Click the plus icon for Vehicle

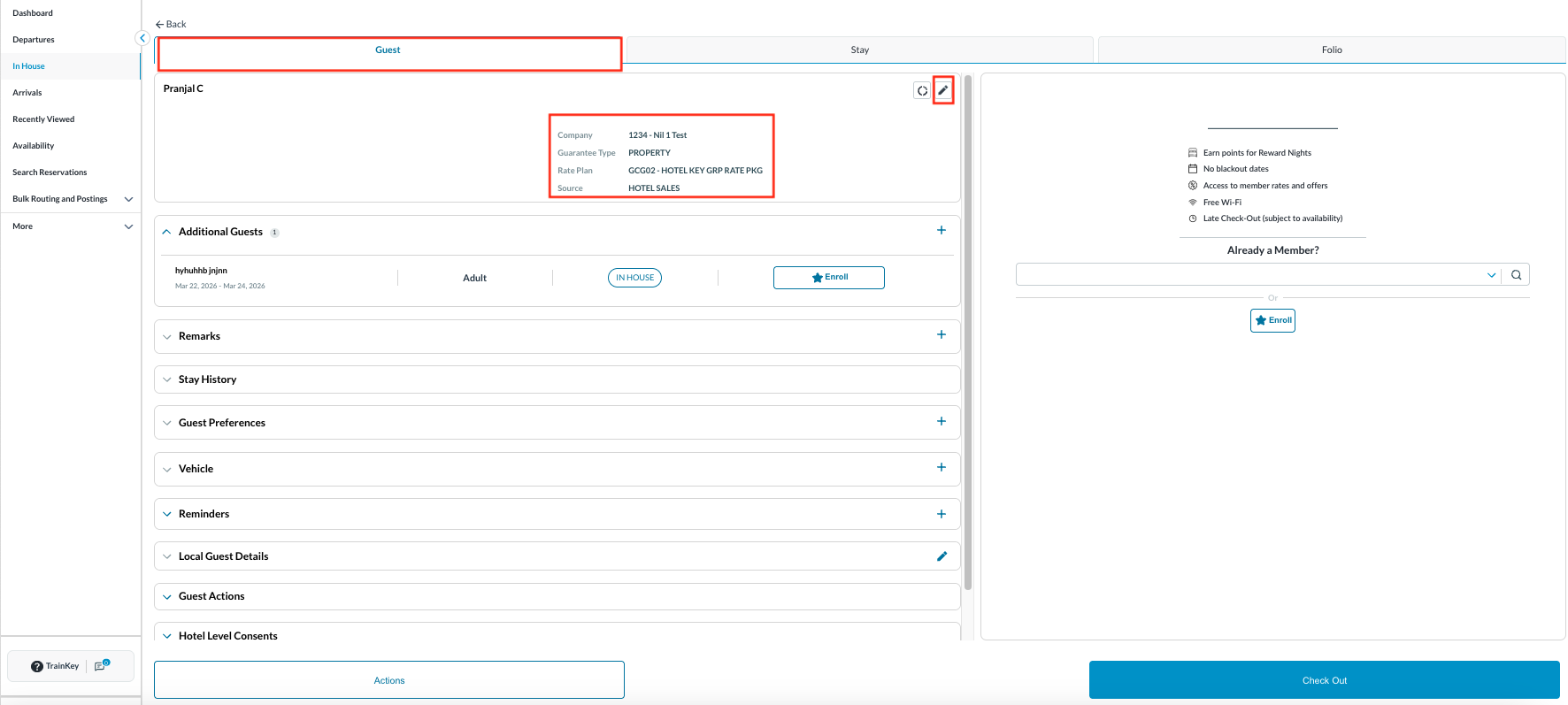[941, 468]
